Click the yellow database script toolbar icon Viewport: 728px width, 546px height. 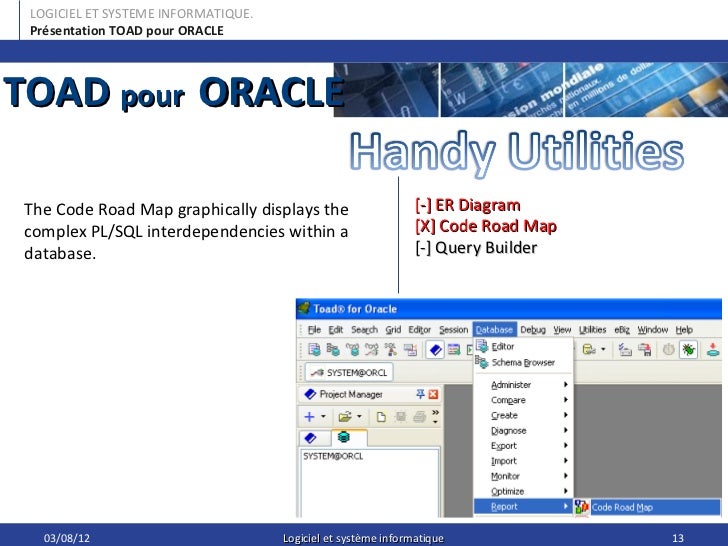[x=589, y=349]
